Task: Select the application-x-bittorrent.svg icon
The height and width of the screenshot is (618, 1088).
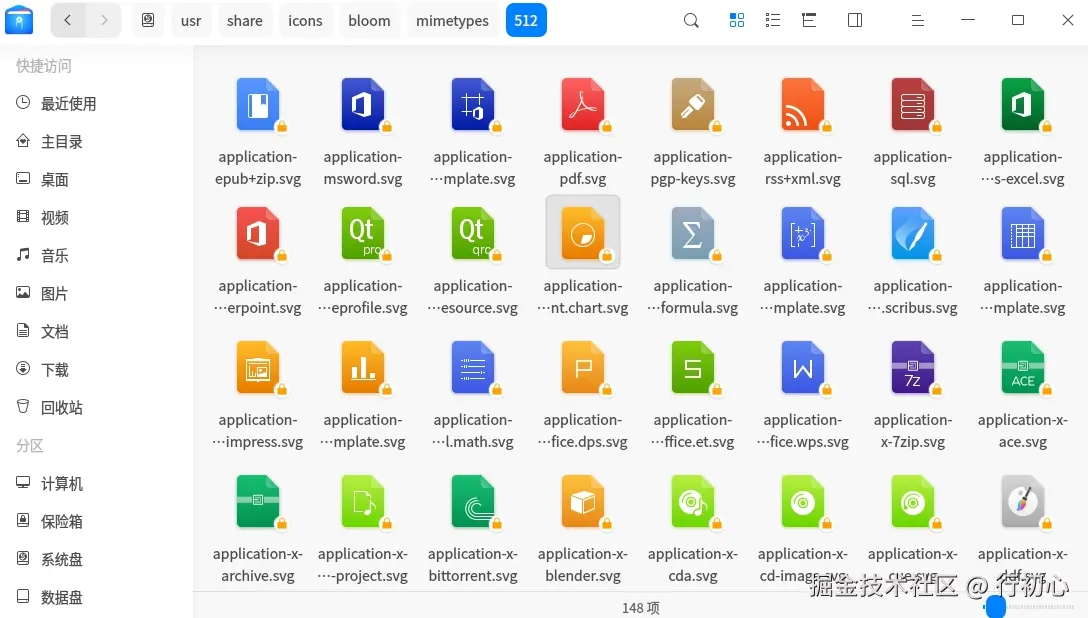Action: point(473,501)
